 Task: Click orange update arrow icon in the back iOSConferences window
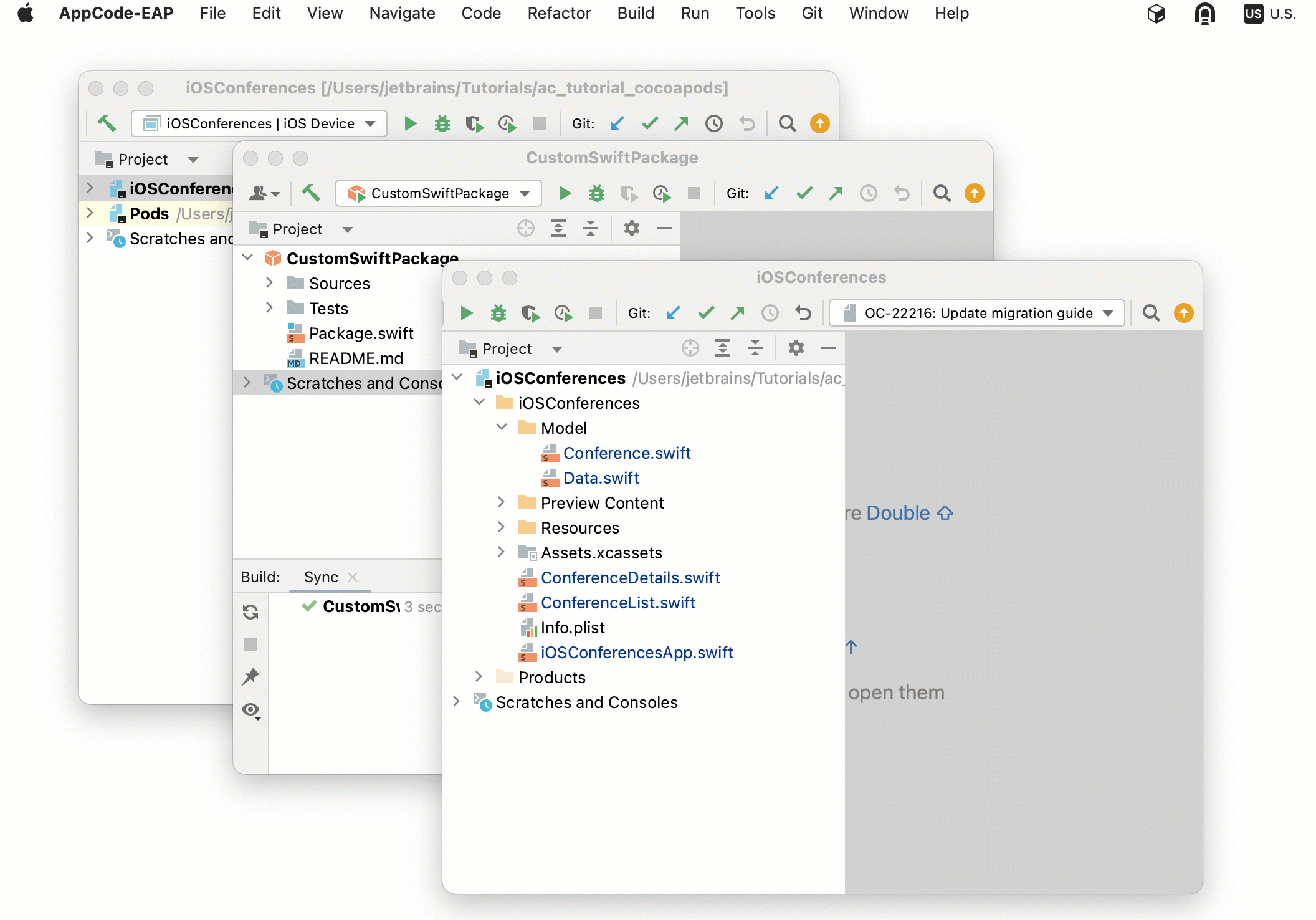click(x=820, y=123)
